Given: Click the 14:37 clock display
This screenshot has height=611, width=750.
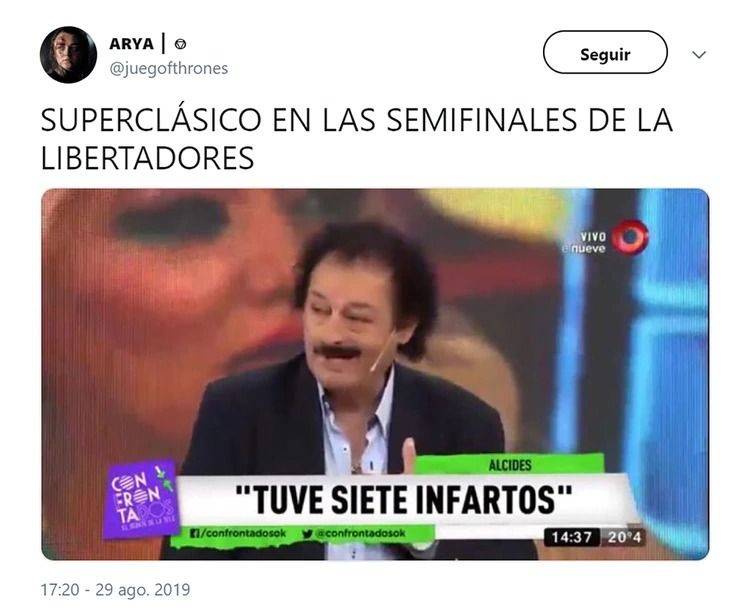Looking at the screenshot, I should (x=571, y=537).
